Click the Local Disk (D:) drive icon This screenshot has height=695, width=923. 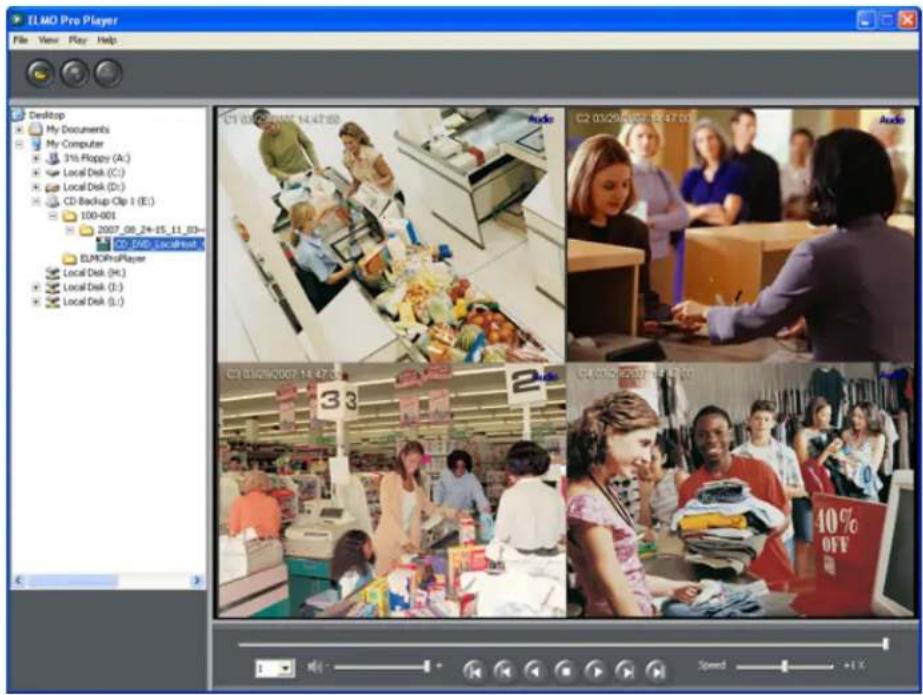tap(53, 187)
